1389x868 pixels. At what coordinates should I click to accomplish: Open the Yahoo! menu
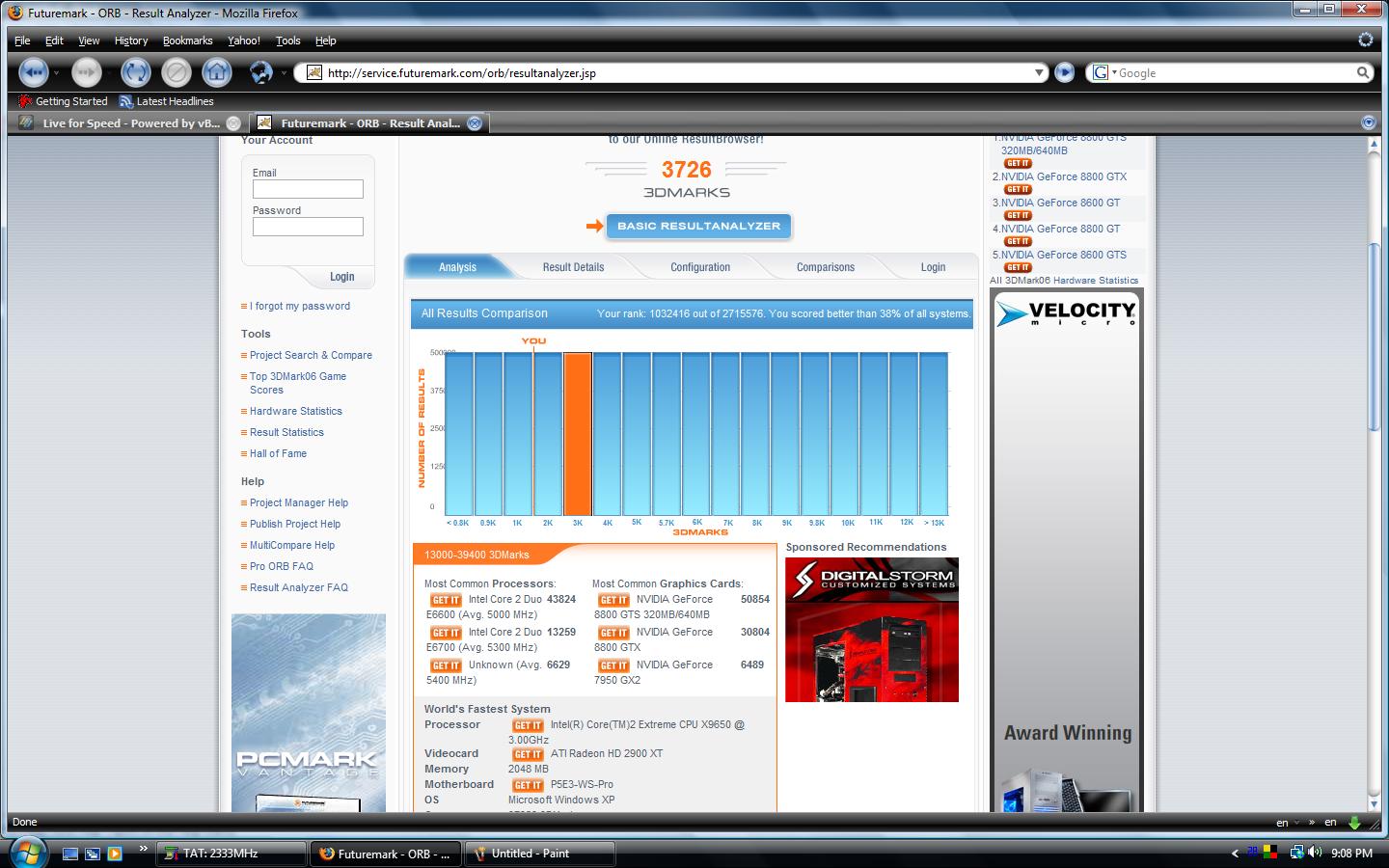(x=244, y=41)
